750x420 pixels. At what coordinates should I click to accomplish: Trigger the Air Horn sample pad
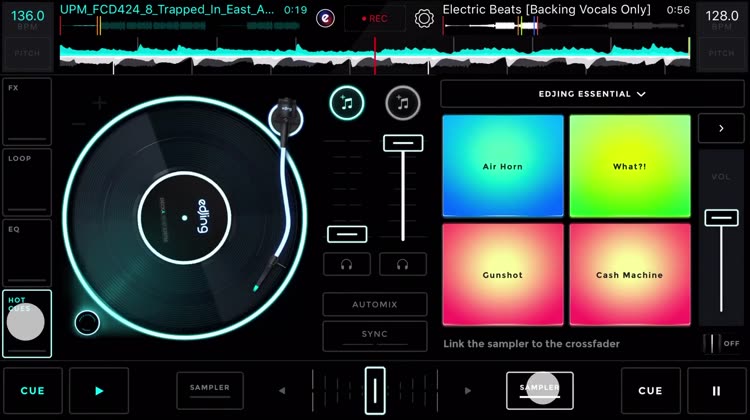(x=503, y=166)
